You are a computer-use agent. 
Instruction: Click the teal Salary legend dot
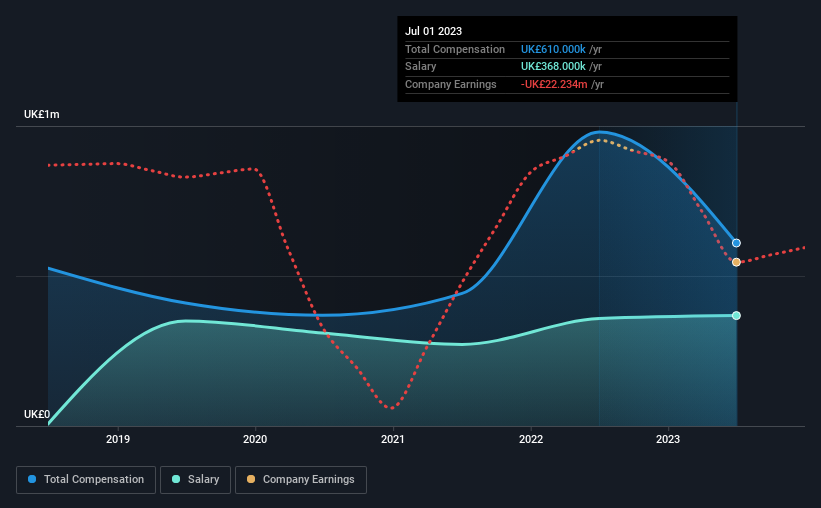[x=176, y=479]
